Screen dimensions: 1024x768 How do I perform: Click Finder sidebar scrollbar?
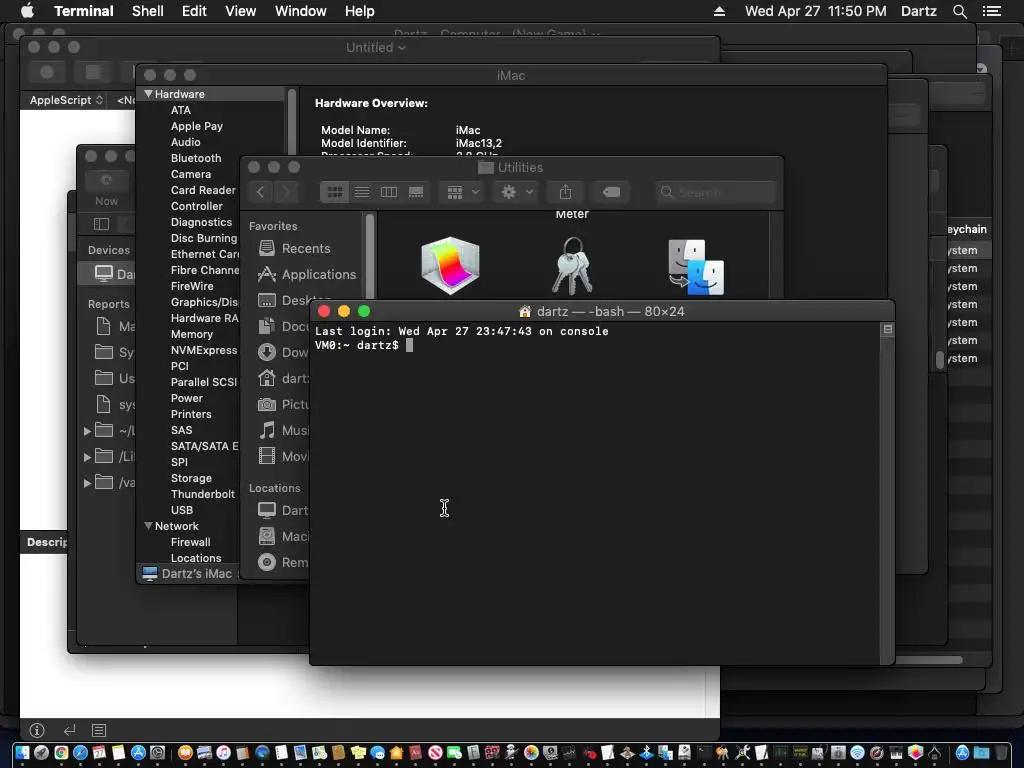(x=370, y=256)
